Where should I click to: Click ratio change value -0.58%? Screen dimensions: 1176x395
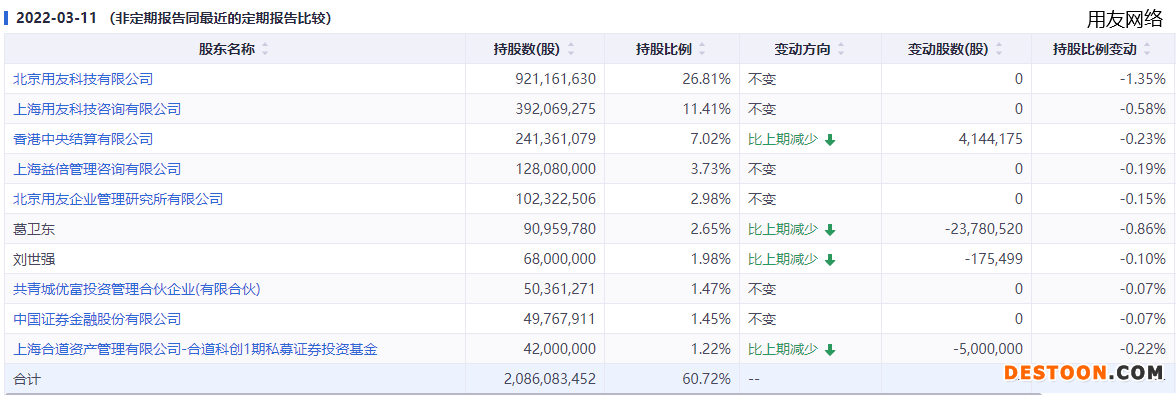pos(1142,109)
